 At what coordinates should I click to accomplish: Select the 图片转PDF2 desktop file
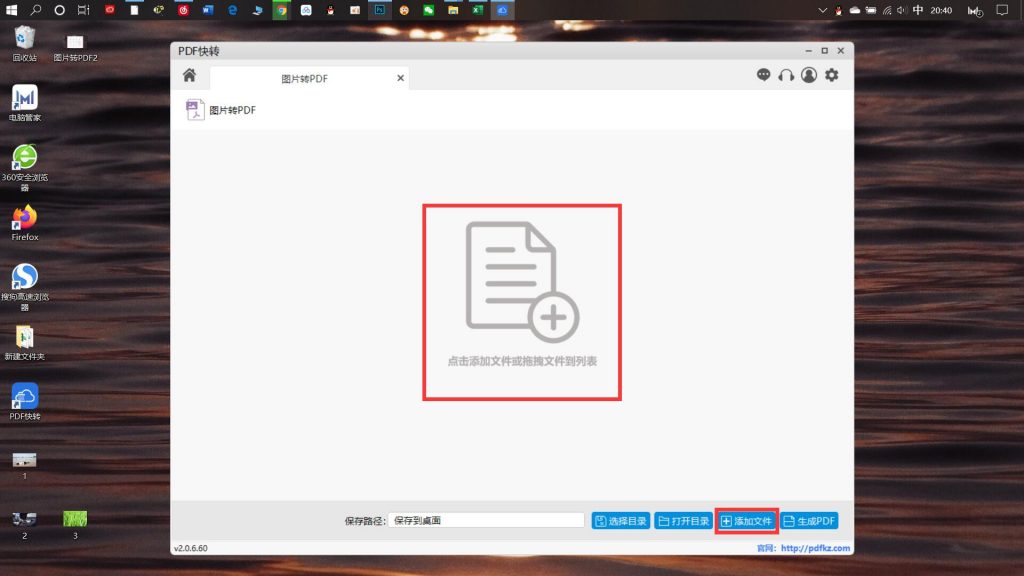click(x=75, y=48)
